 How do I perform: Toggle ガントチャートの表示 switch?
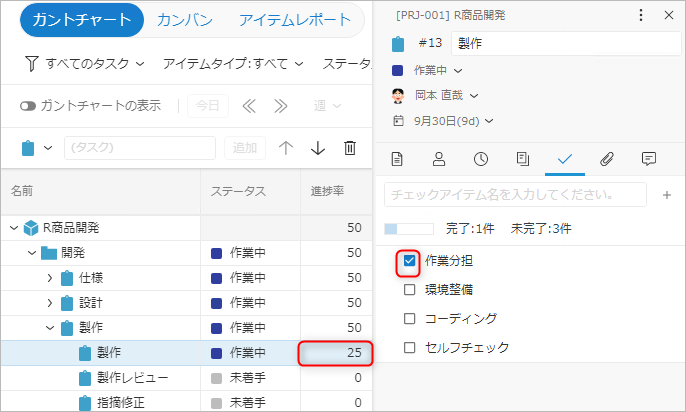pos(28,106)
